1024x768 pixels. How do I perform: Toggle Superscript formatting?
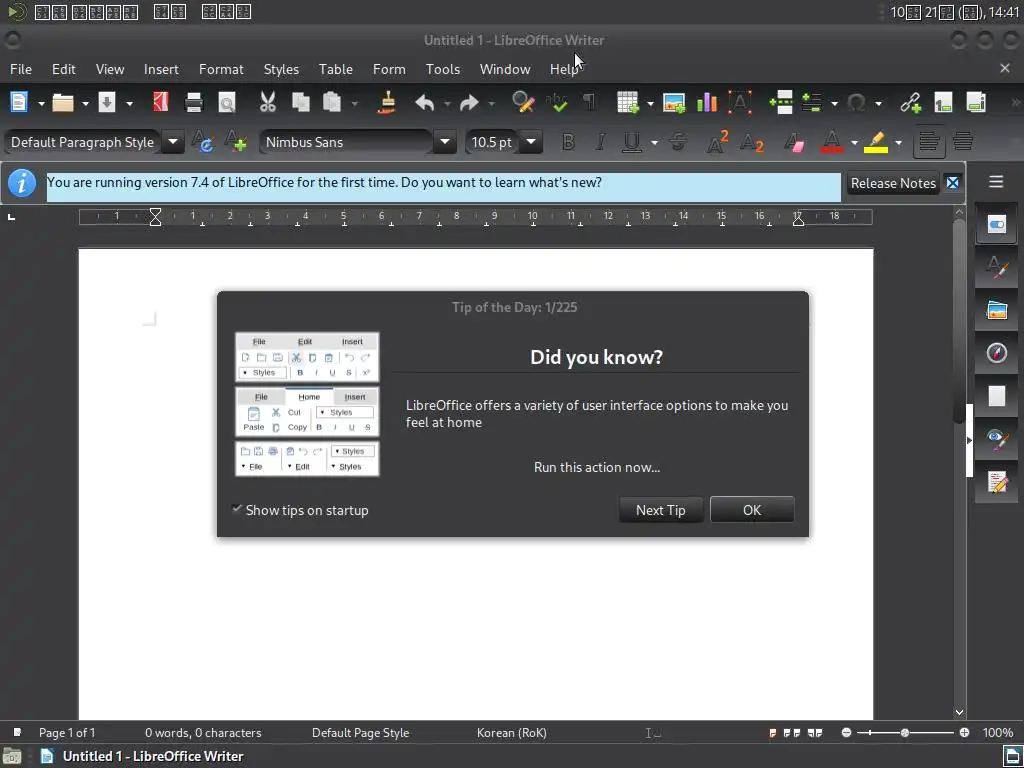[718, 142]
